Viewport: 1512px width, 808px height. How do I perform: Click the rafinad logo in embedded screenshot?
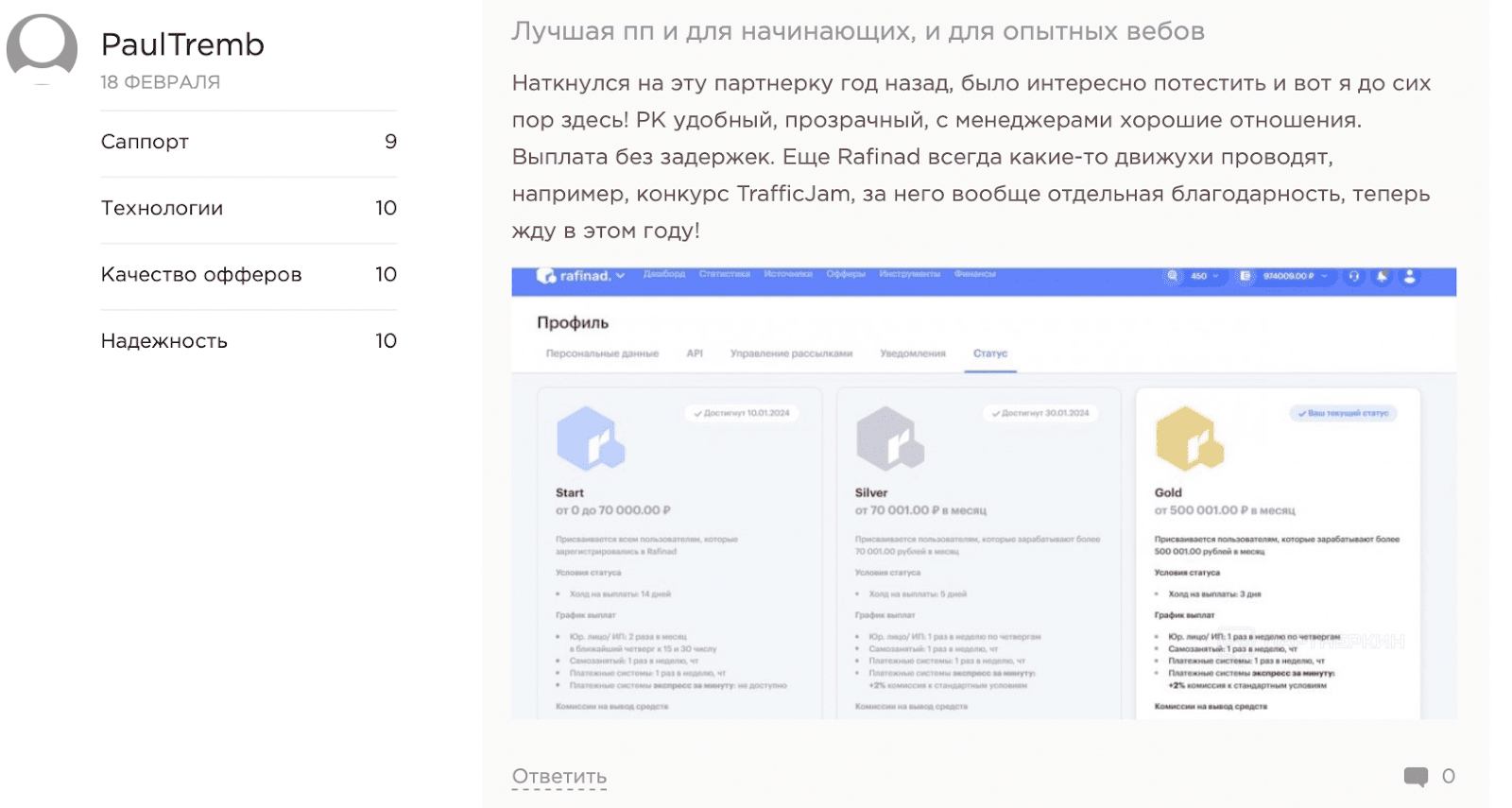coord(573,276)
